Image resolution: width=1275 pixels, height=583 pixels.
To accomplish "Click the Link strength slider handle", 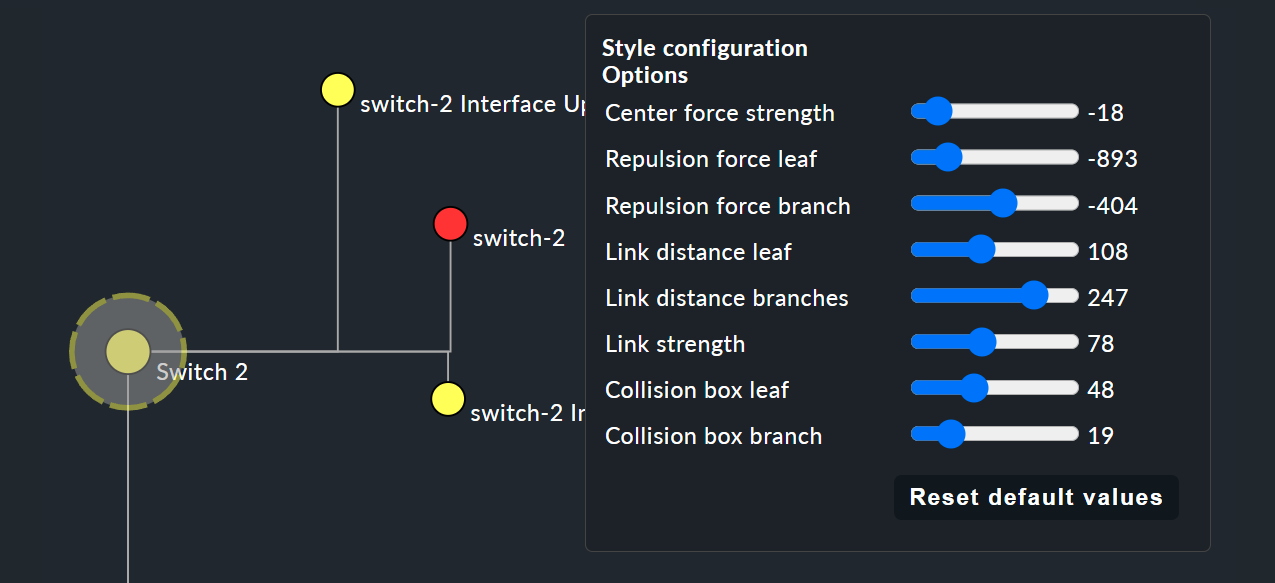I will tap(982, 342).
